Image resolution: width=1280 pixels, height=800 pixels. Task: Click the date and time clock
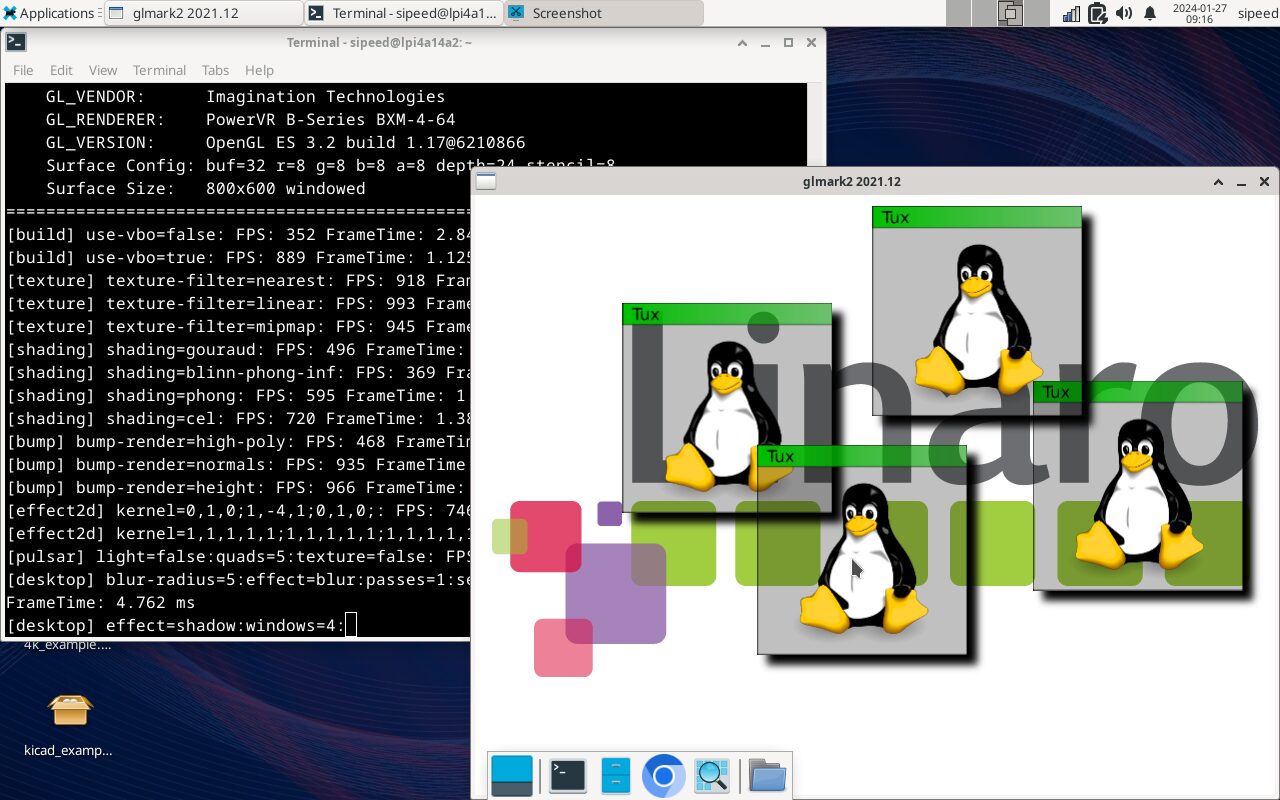pyautogui.click(x=1199, y=13)
